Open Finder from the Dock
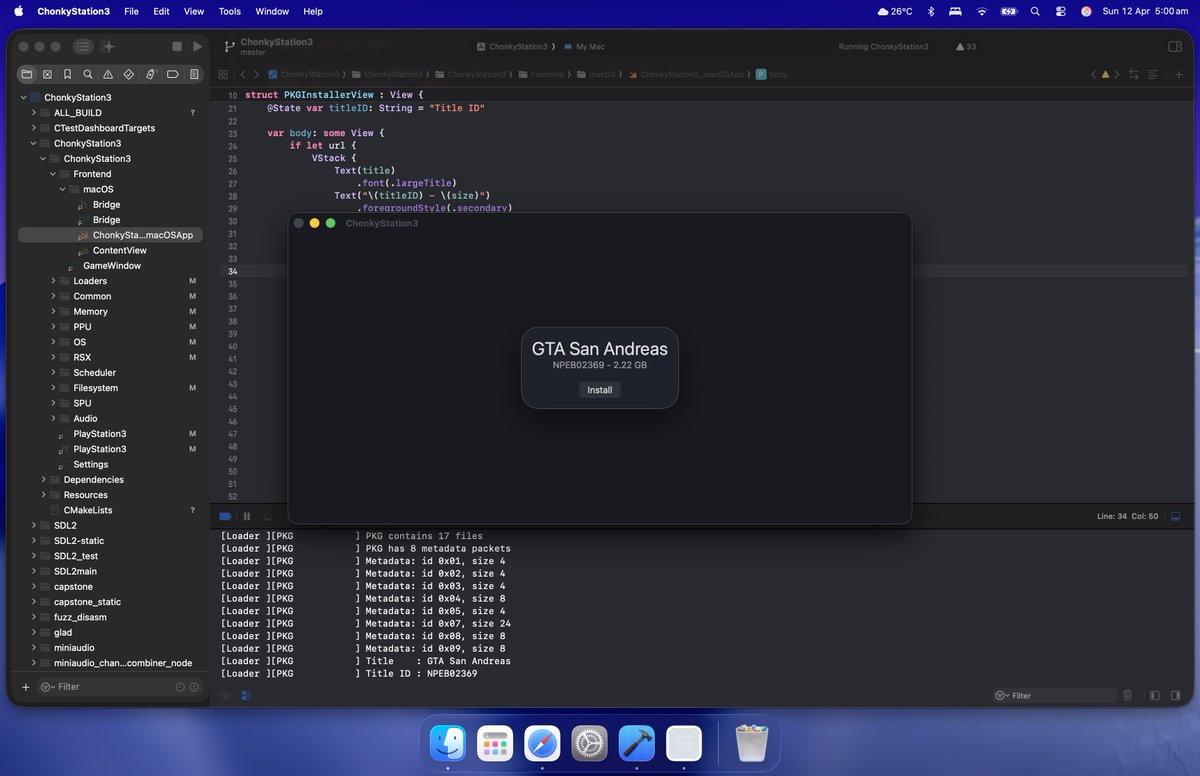 click(x=448, y=743)
